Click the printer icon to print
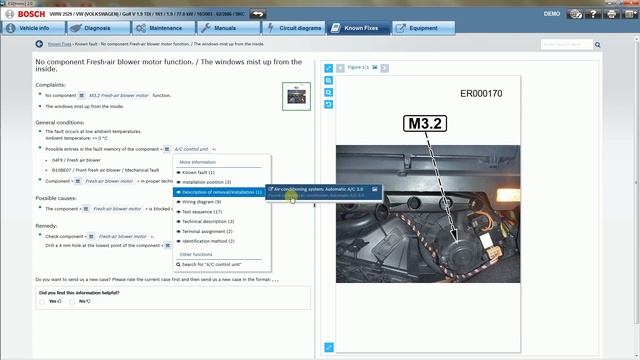The height and width of the screenshot is (360, 640). click(x=611, y=14)
